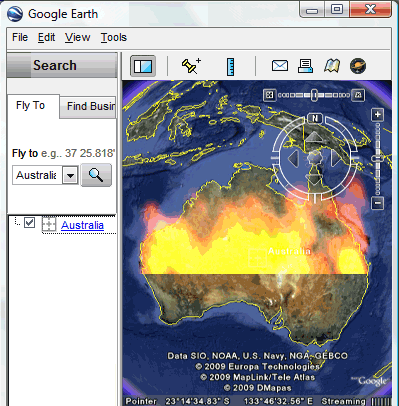Click the magnifying glass search button
Viewport: 399px width, 406px height.
pyautogui.click(x=96, y=175)
